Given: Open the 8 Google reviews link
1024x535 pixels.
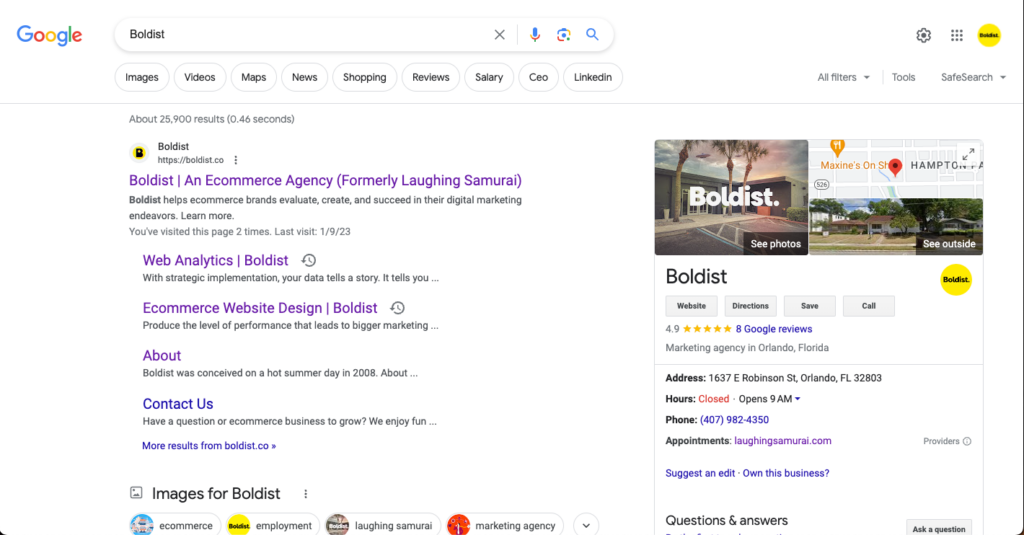Looking at the screenshot, I should 774,329.
